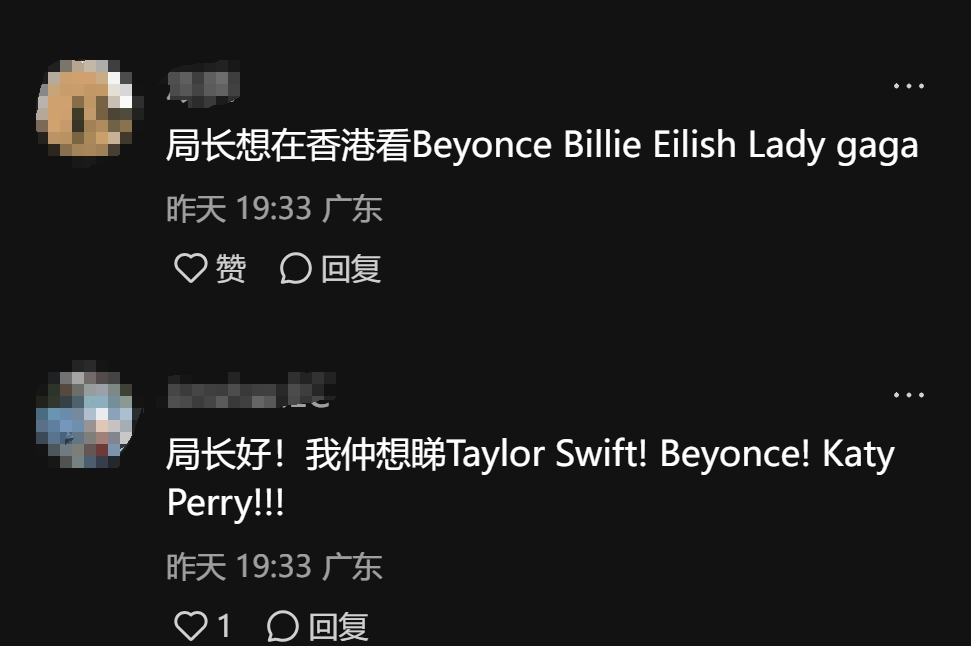Like the Beyonce Billie Eilish comment via heart icon

point(191,268)
